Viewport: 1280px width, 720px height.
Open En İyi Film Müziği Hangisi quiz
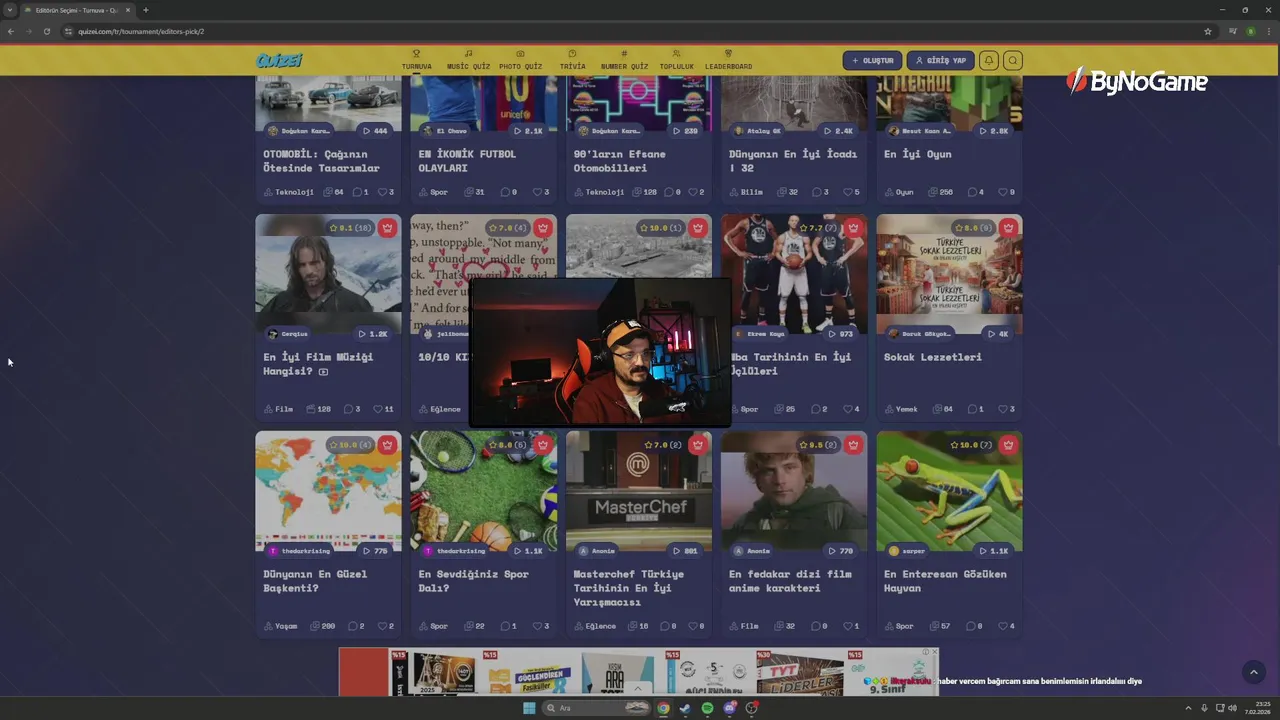318,364
